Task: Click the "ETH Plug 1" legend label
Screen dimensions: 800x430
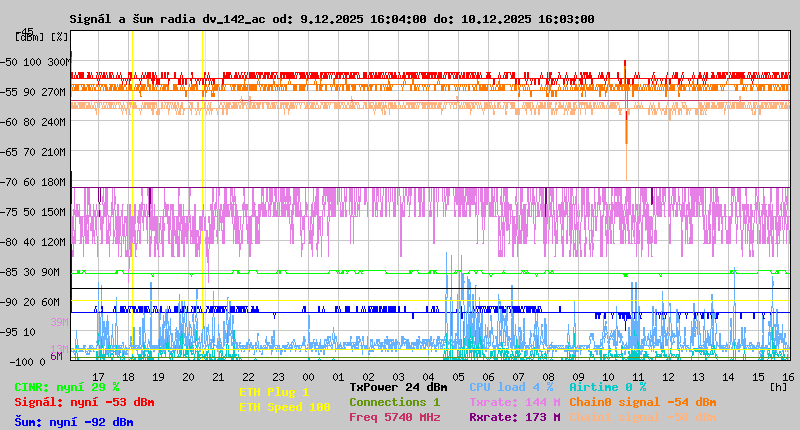Action: 274,392
